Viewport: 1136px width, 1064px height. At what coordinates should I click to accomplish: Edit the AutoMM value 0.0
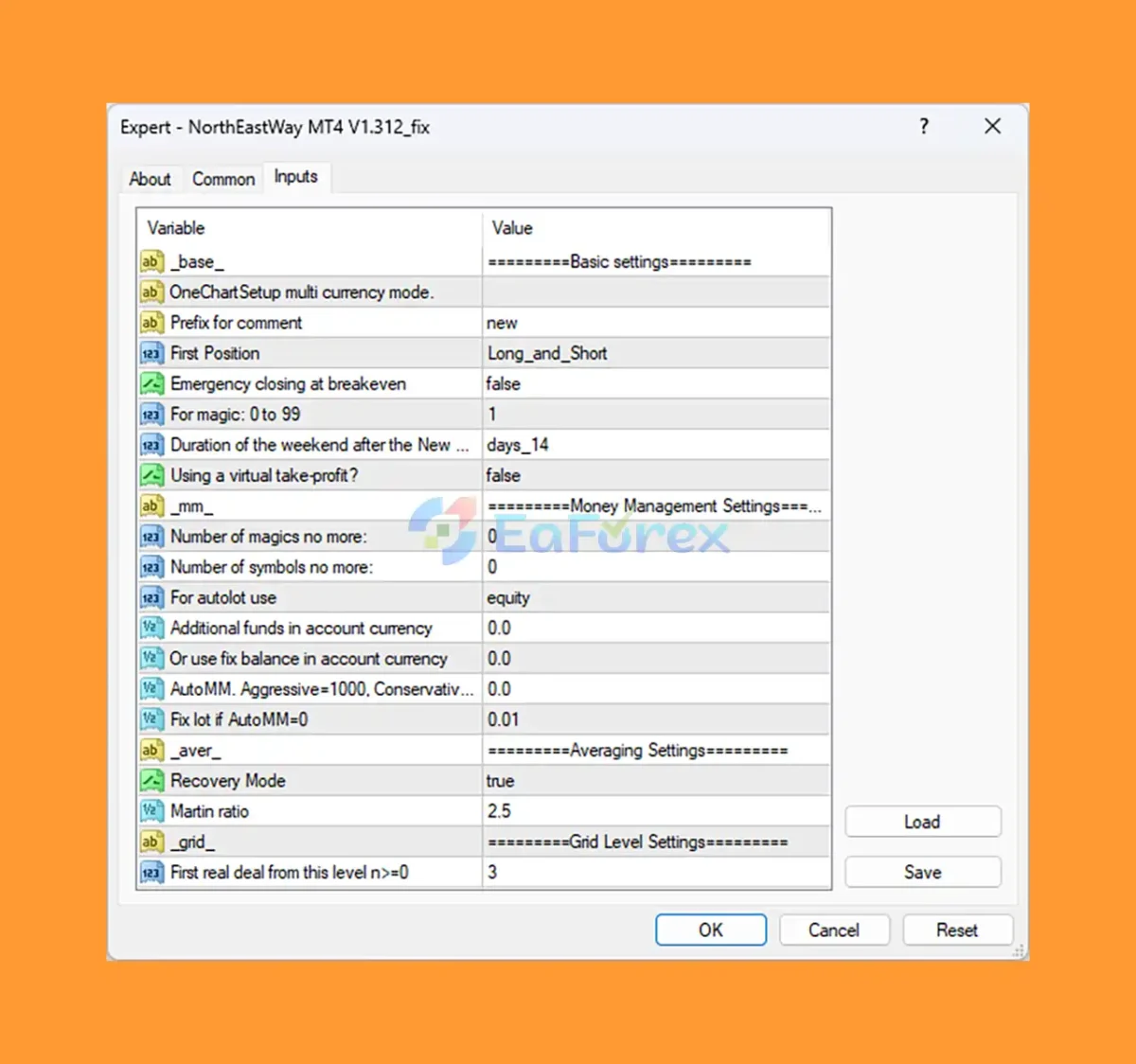[656, 689]
